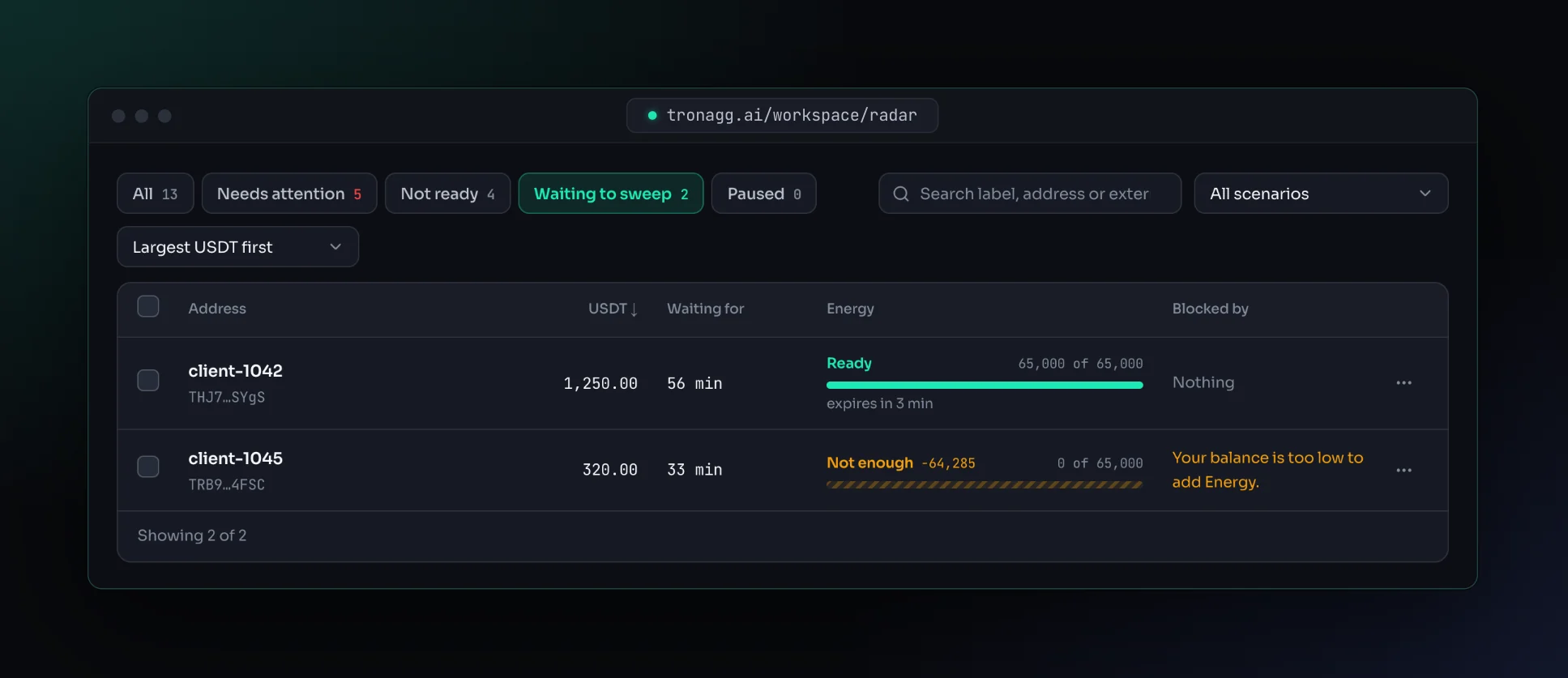Click the 0 of 65,000 energy count
The width and height of the screenshot is (1568, 678).
pyautogui.click(x=1100, y=463)
